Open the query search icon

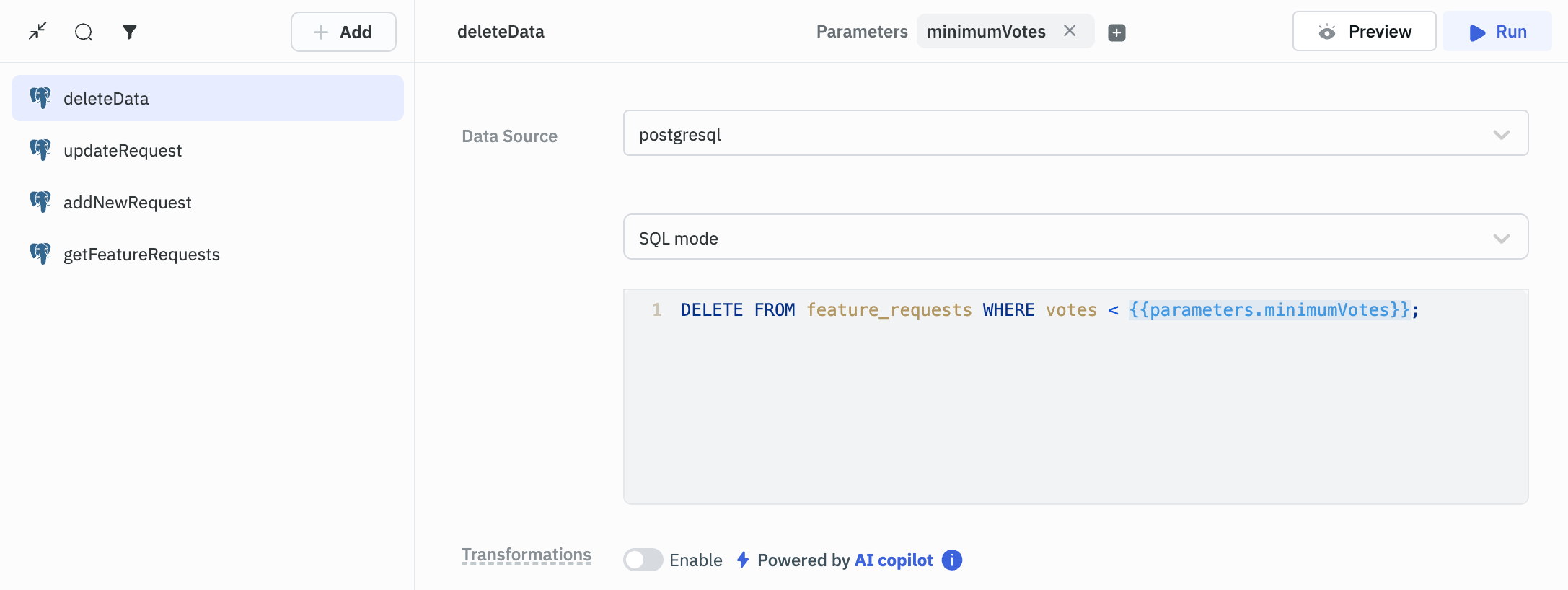point(84,32)
